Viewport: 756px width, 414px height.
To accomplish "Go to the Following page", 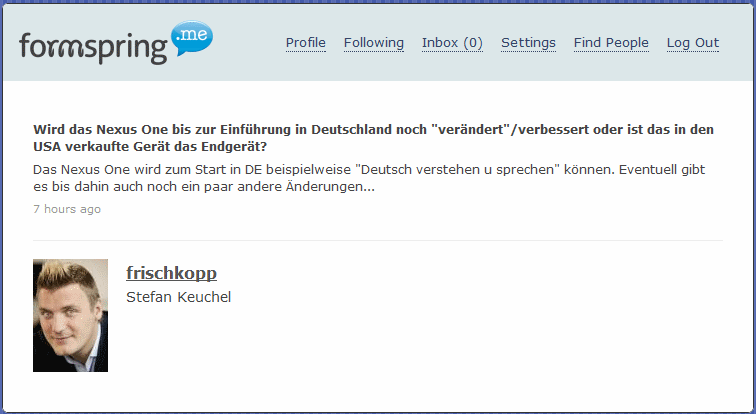I will (374, 43).
